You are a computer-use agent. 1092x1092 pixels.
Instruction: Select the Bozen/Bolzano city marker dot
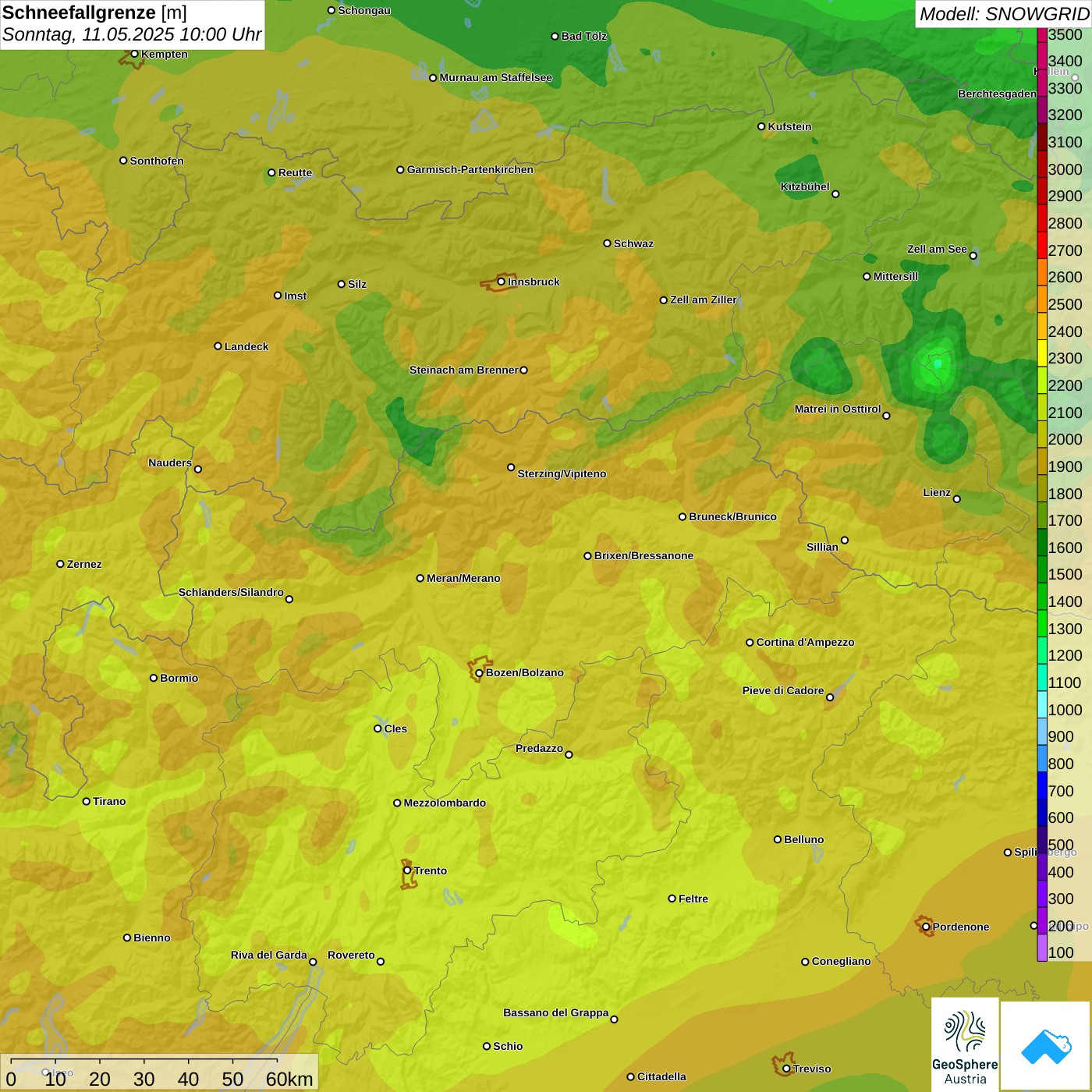pos(479,673)
